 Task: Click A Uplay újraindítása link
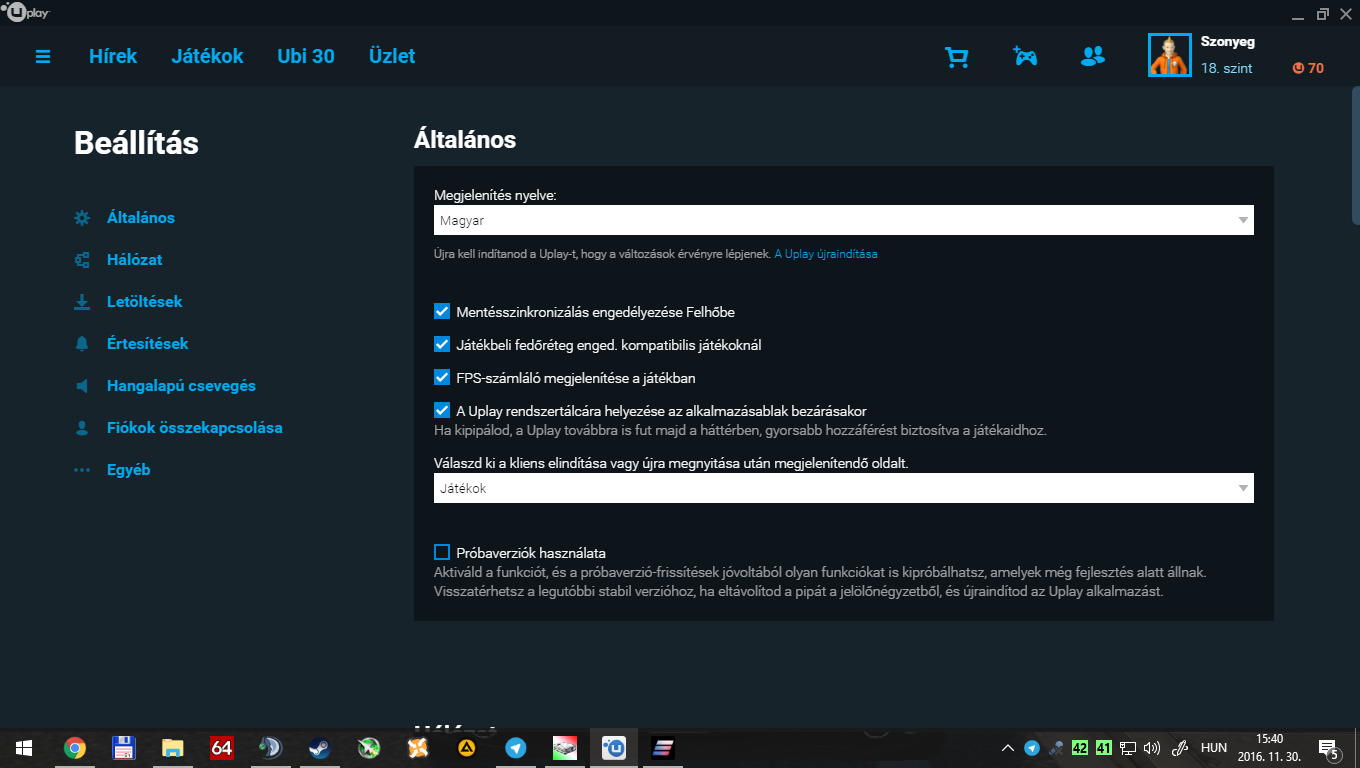click(826, 254)
